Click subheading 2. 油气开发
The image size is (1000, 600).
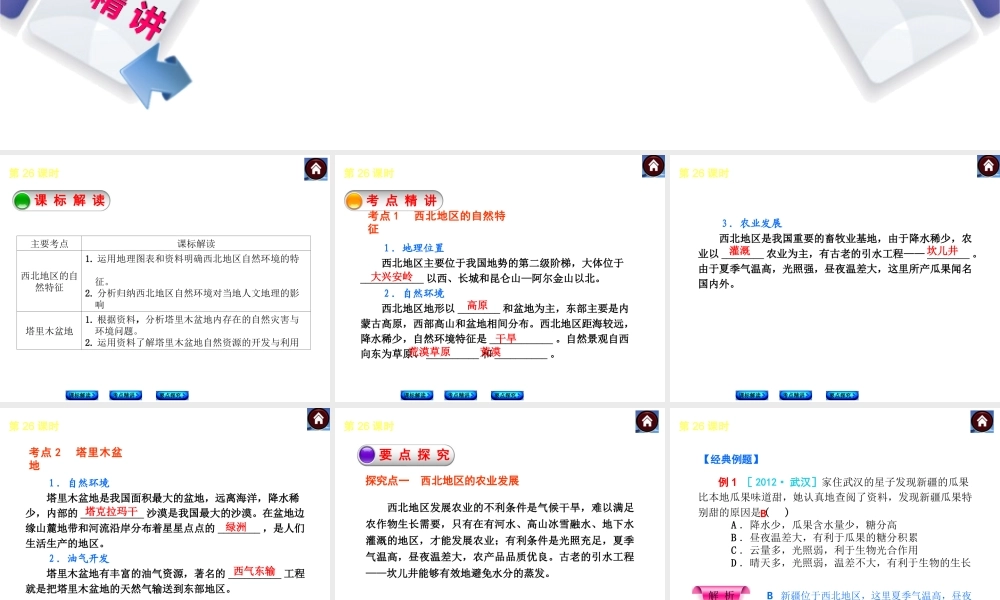click(79, 559)
